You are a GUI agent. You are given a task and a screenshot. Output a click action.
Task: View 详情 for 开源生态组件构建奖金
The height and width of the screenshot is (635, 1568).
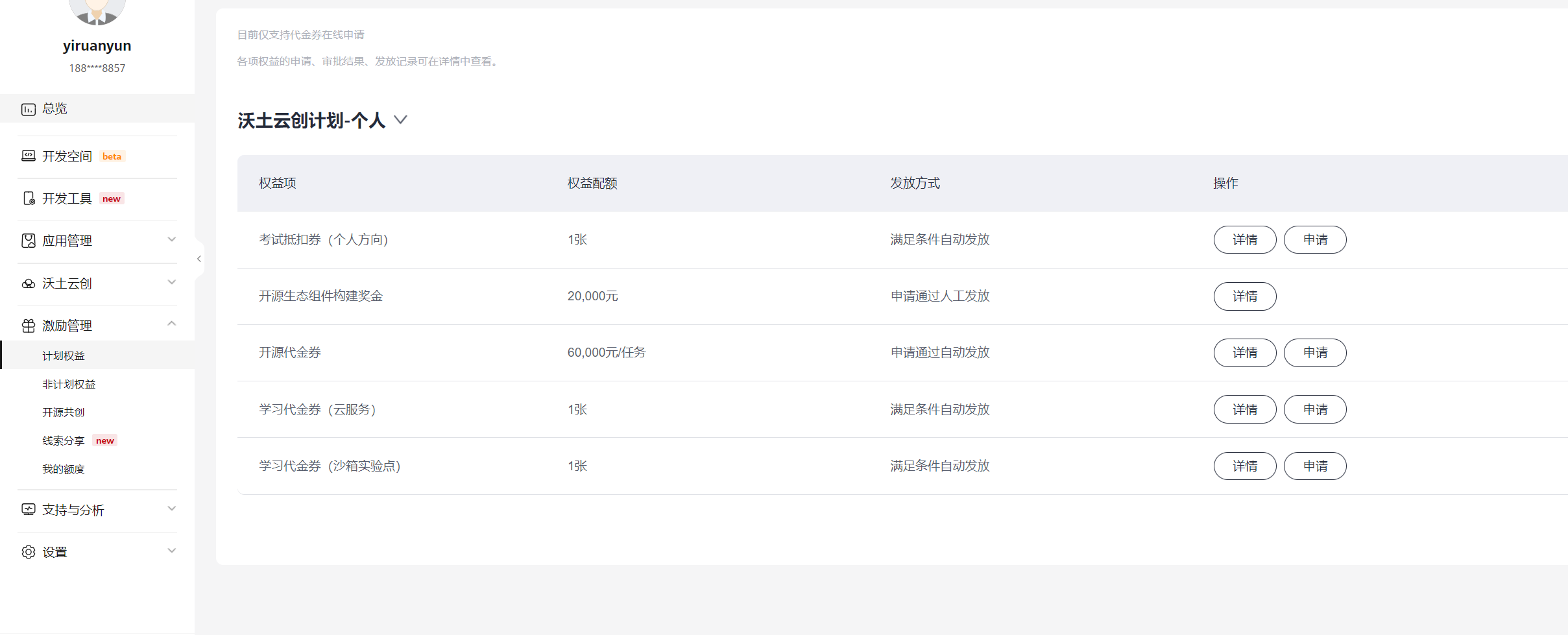pos(1245,296)
